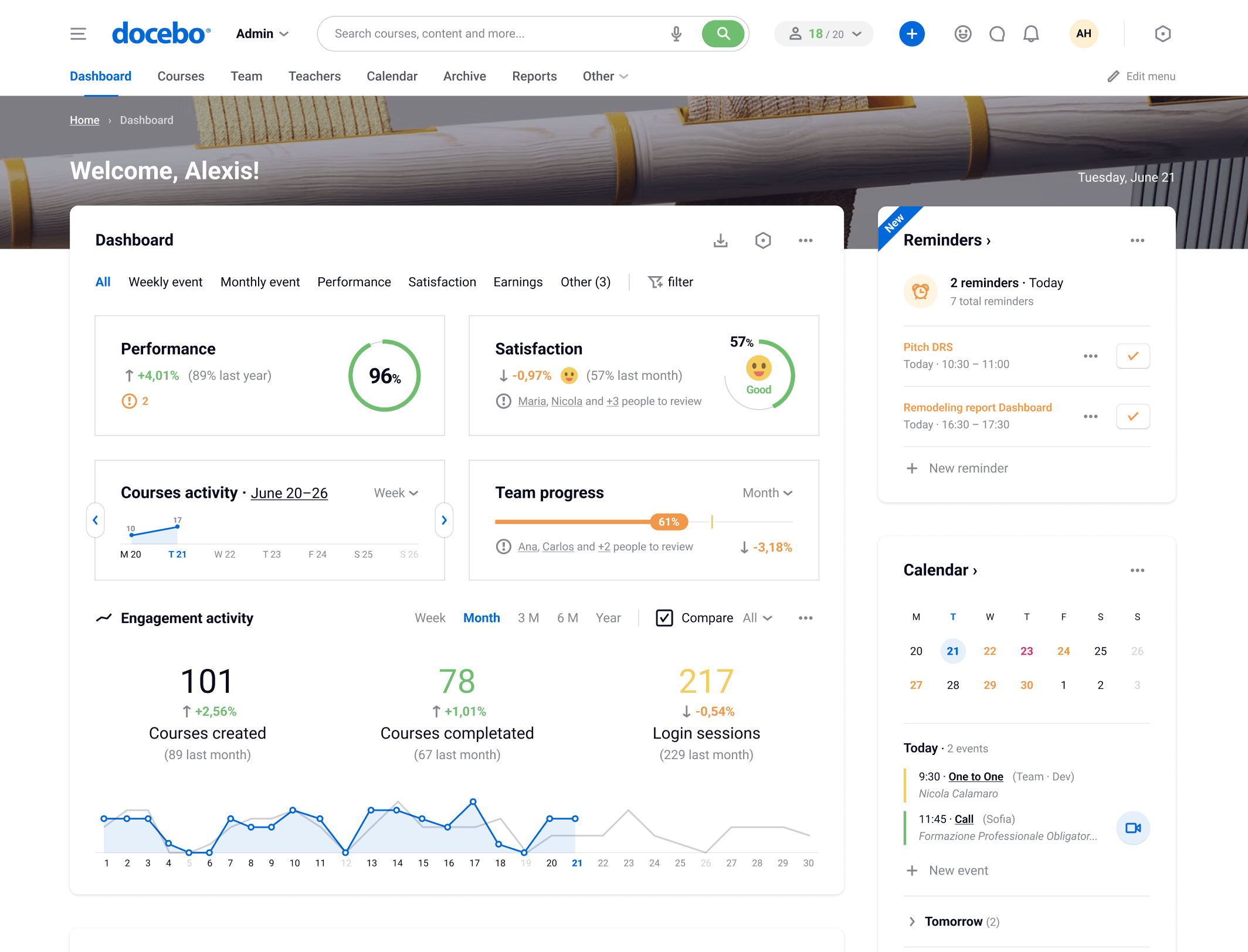Click the Home breadcrumb link
The height and width of the screenshot is (952, 1248).
click(x=84, y=120)
